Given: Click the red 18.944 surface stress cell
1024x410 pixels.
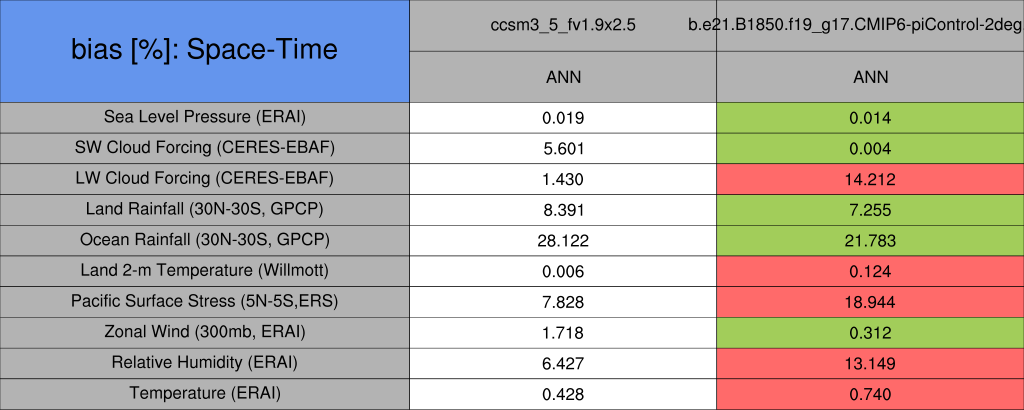Looking at the screenshot, I should [869, 302].
